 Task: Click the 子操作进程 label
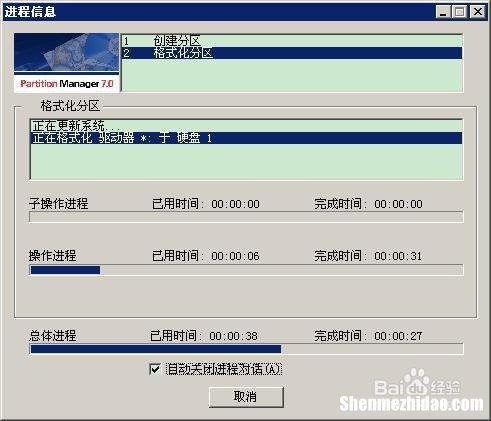[x=59, y=204]
